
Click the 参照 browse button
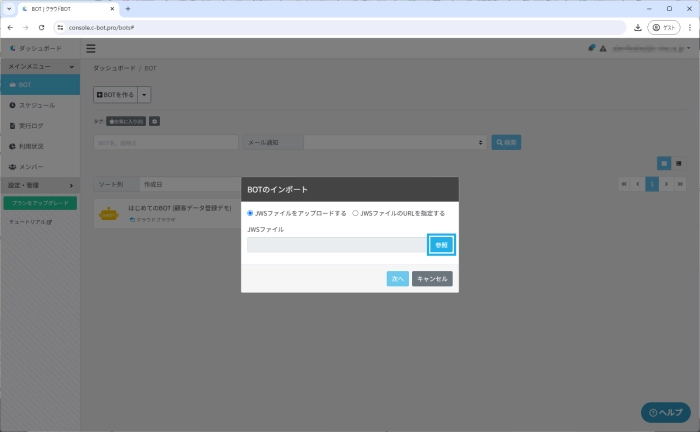tap(442, 245)
